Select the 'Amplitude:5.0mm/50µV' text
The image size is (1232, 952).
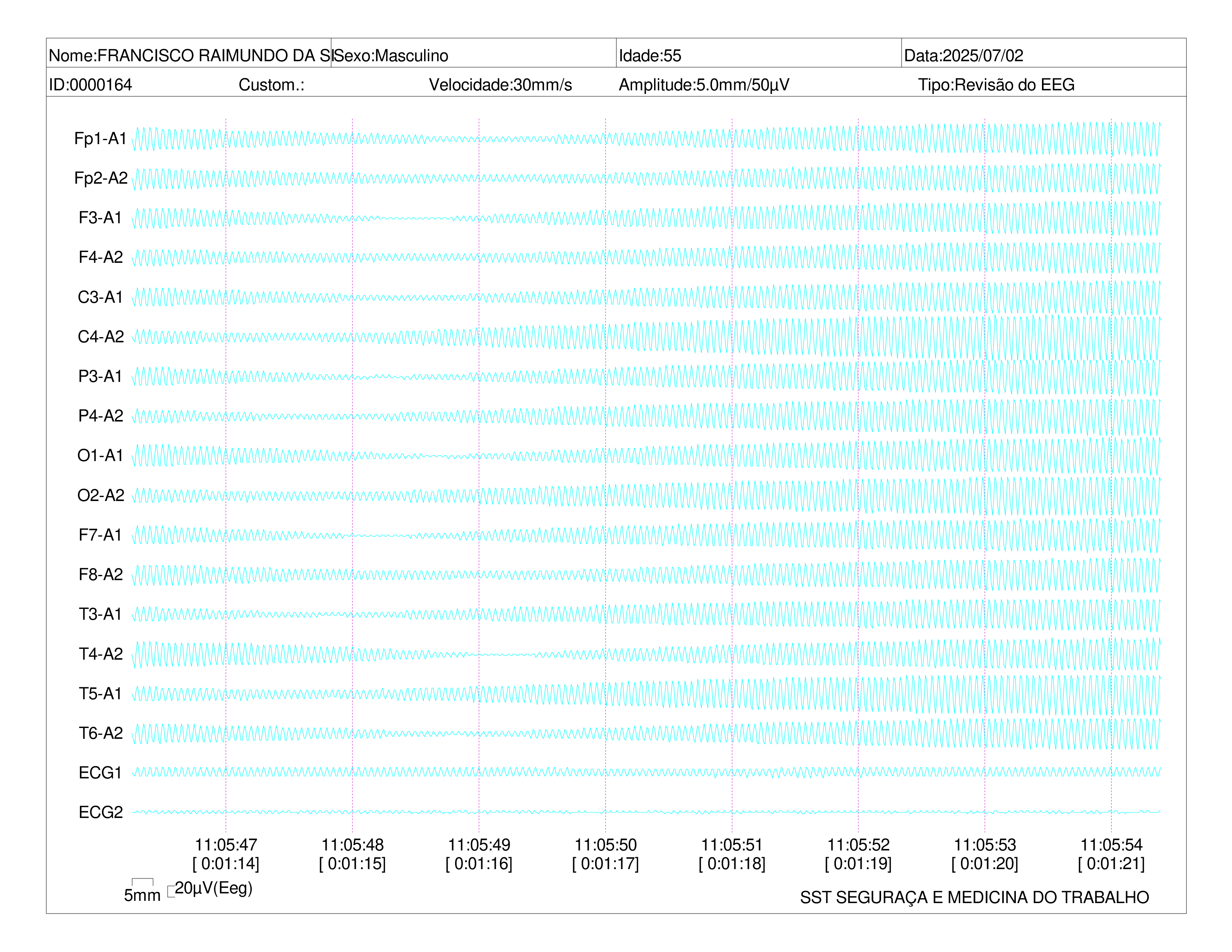[x=704, y=85]
